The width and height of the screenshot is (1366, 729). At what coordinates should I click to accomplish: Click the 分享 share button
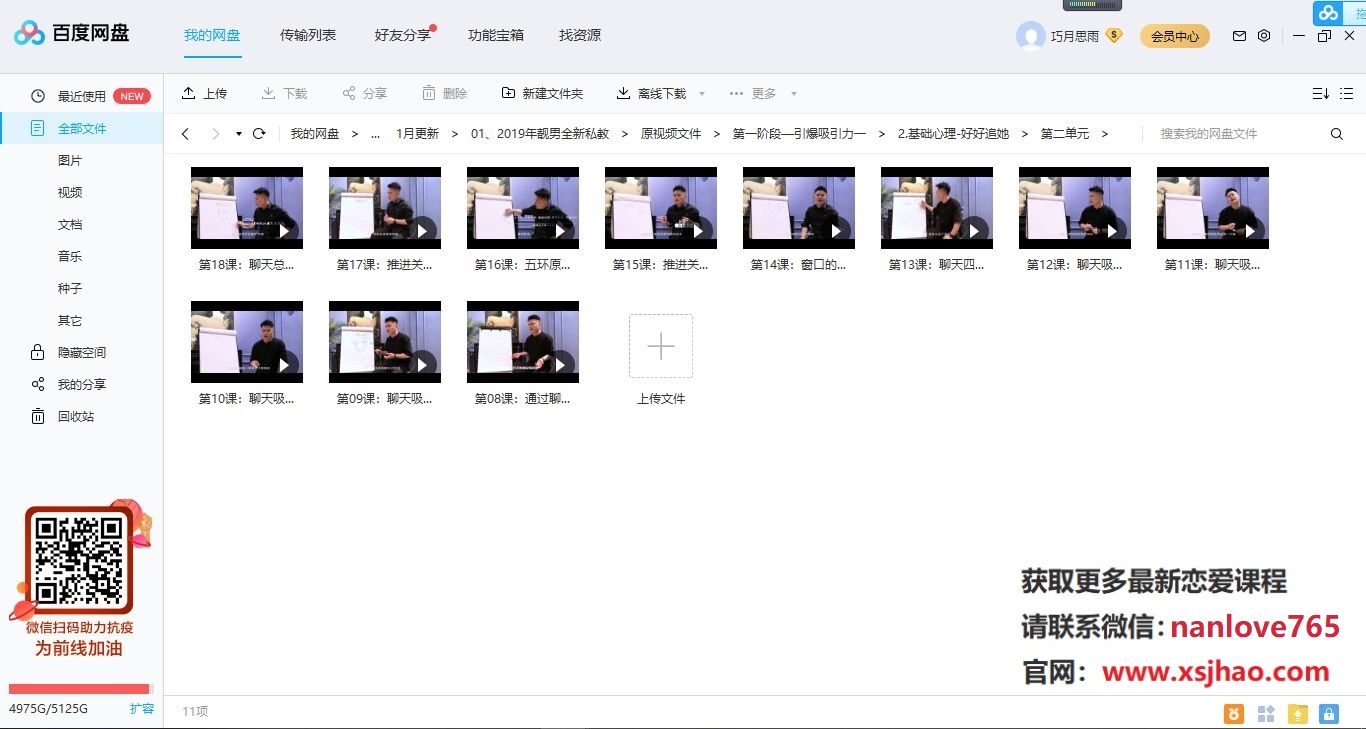point(364,93)
